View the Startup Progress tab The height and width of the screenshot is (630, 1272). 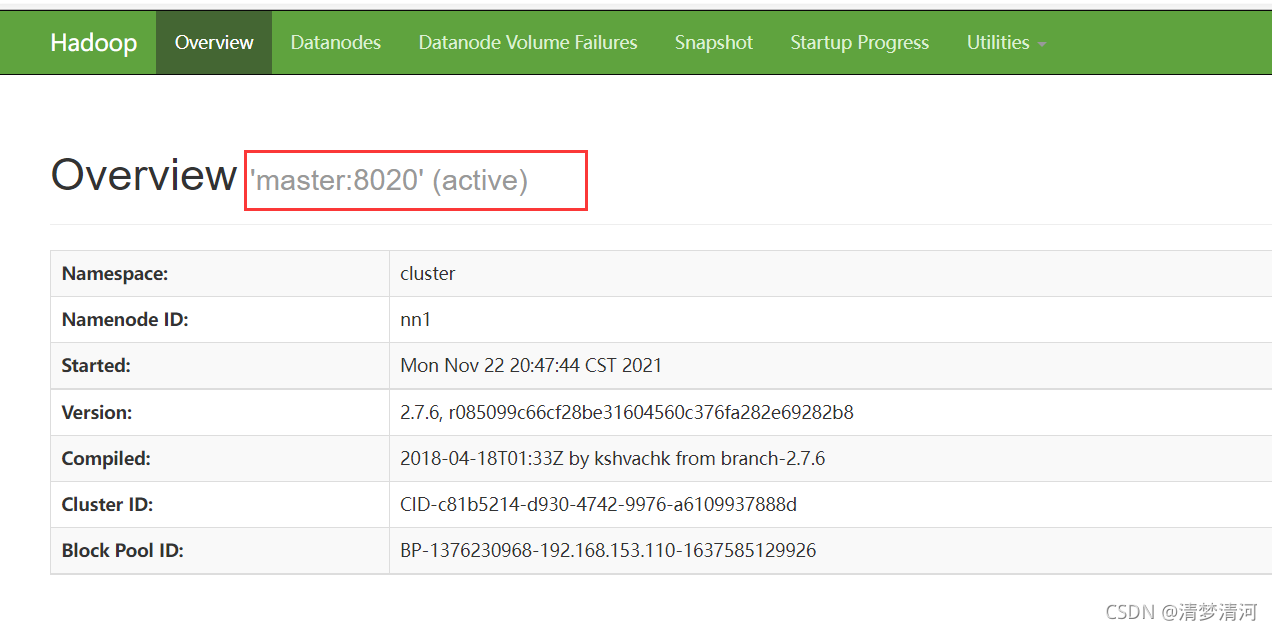[860, 43]
